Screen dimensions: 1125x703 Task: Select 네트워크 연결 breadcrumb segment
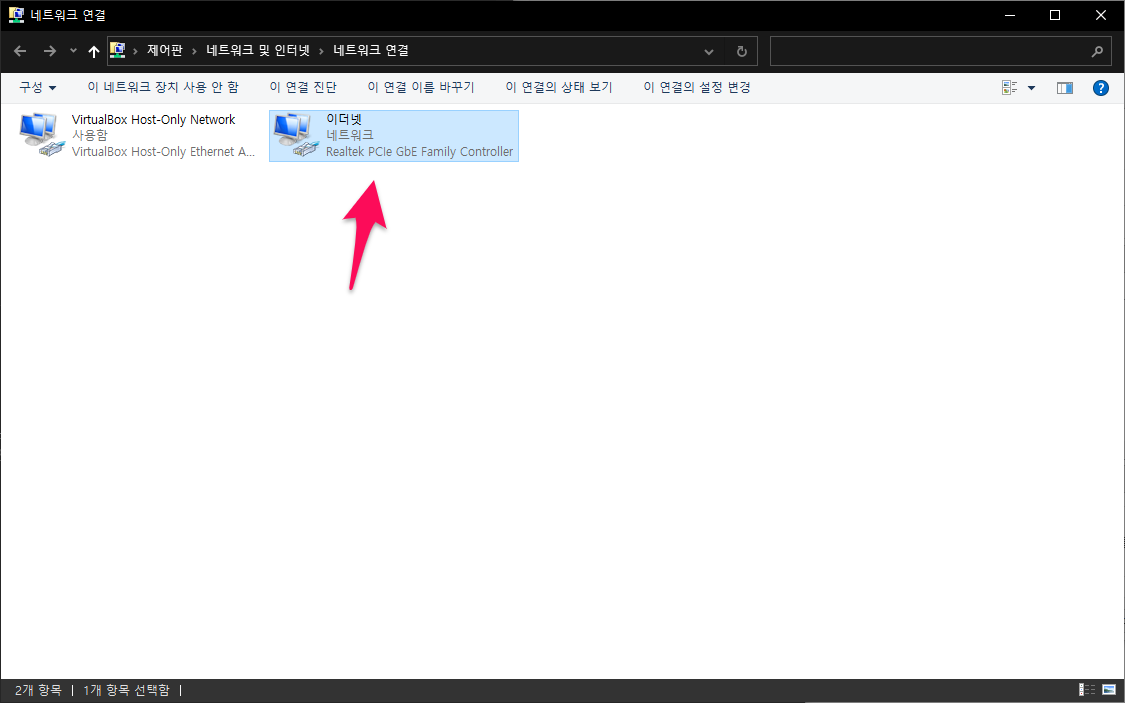pos(371,50)
